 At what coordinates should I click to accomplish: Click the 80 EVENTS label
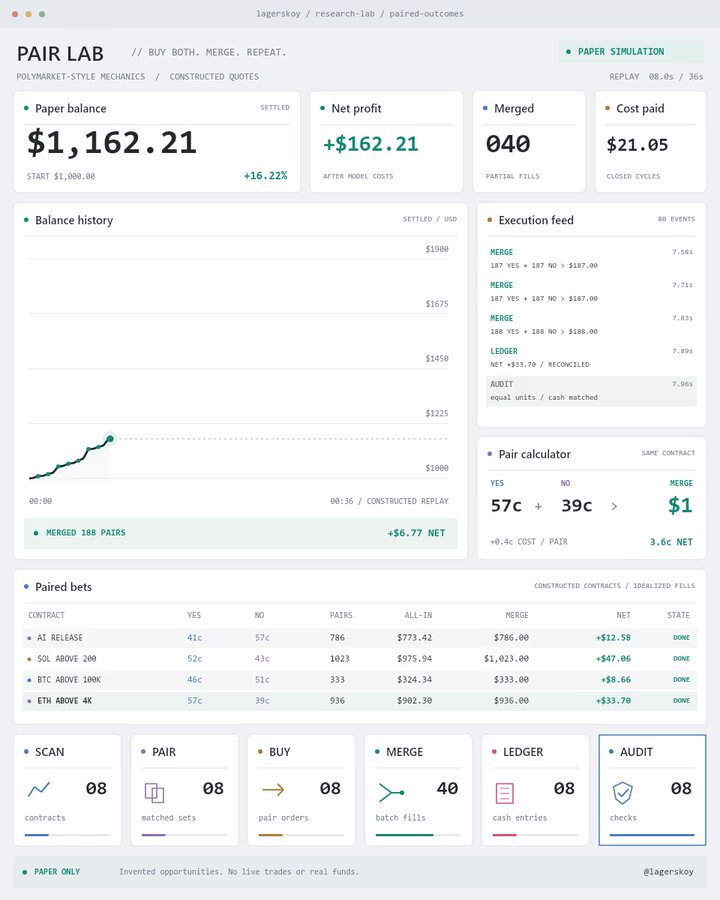click(676, 219)
